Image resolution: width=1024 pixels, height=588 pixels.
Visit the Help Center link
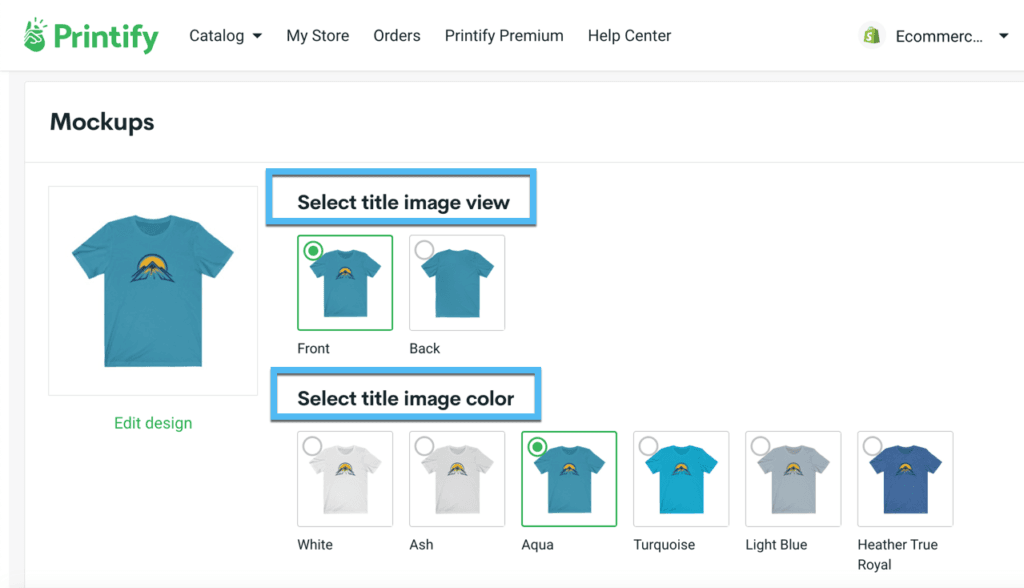click(x=630, y=36)
